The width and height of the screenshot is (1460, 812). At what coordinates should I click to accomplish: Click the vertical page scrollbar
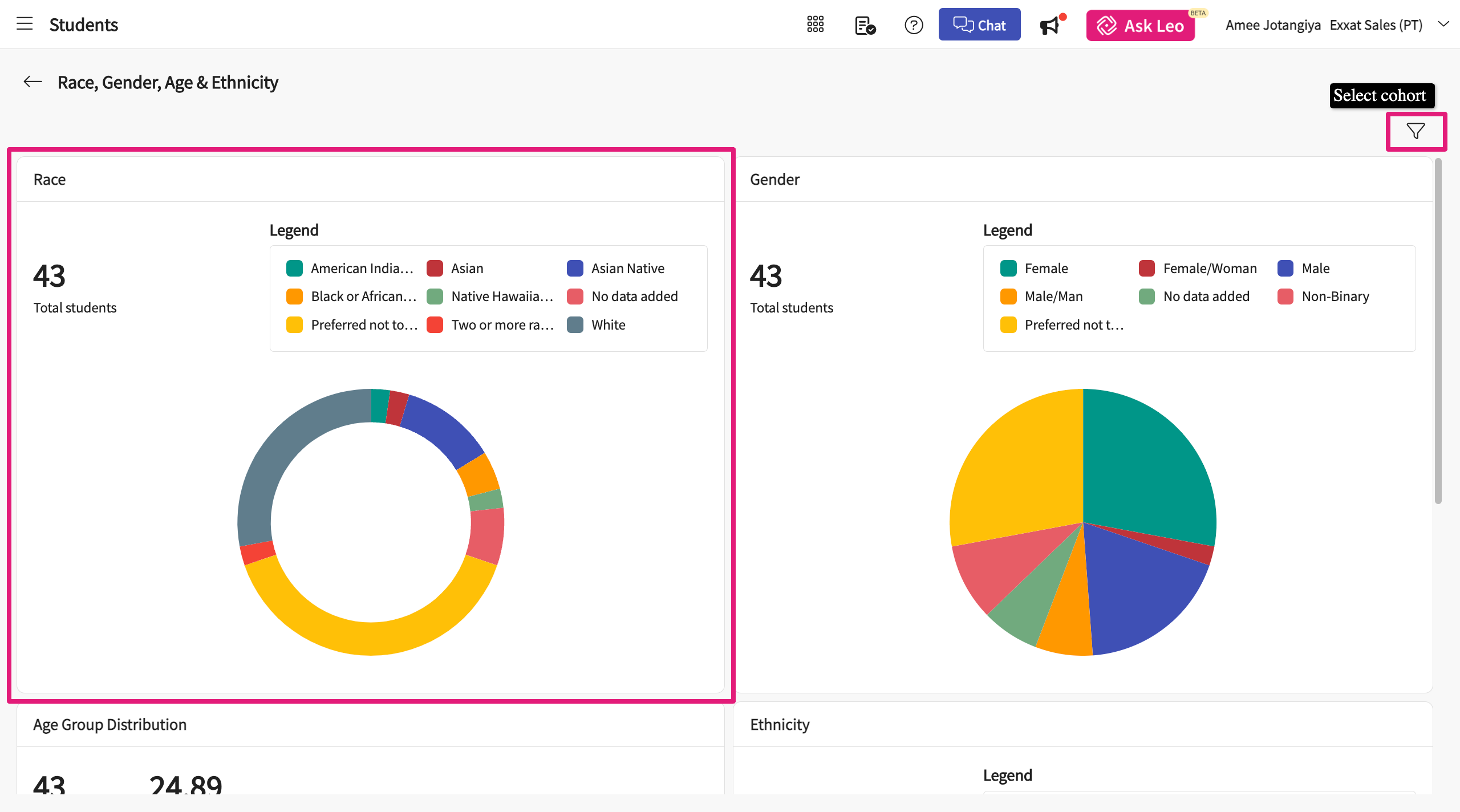pos(1438,331)
